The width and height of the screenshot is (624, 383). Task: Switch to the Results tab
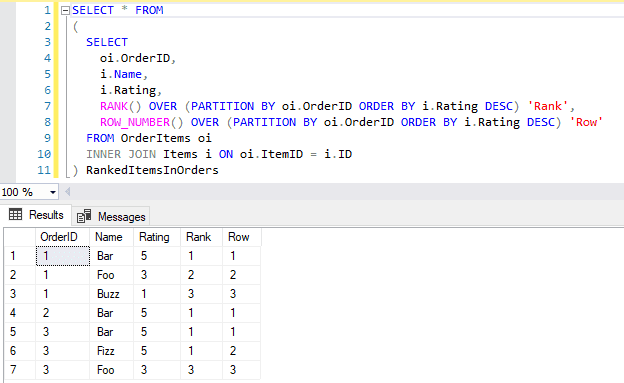click(x=36, y=215)
